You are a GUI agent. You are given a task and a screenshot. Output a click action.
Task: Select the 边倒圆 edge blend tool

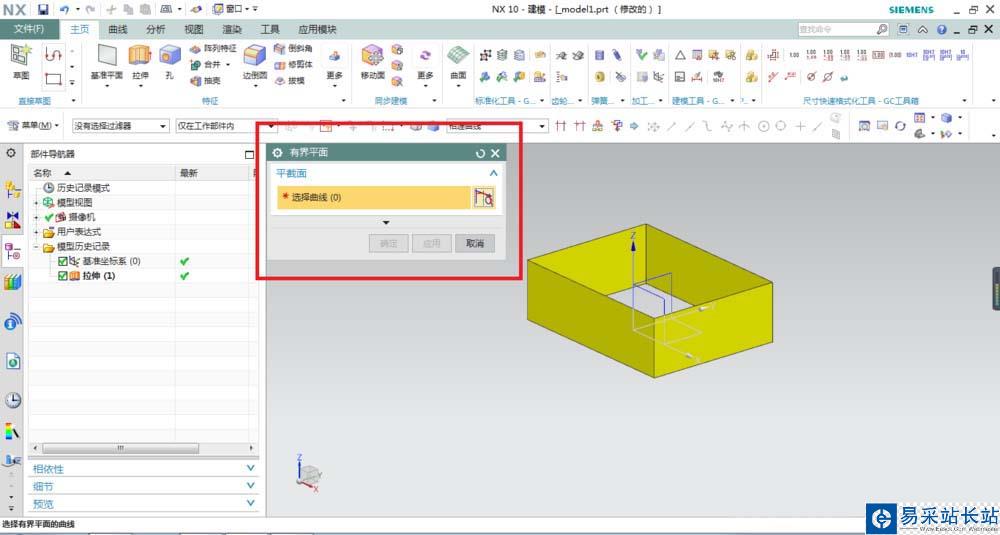point(254,62)
